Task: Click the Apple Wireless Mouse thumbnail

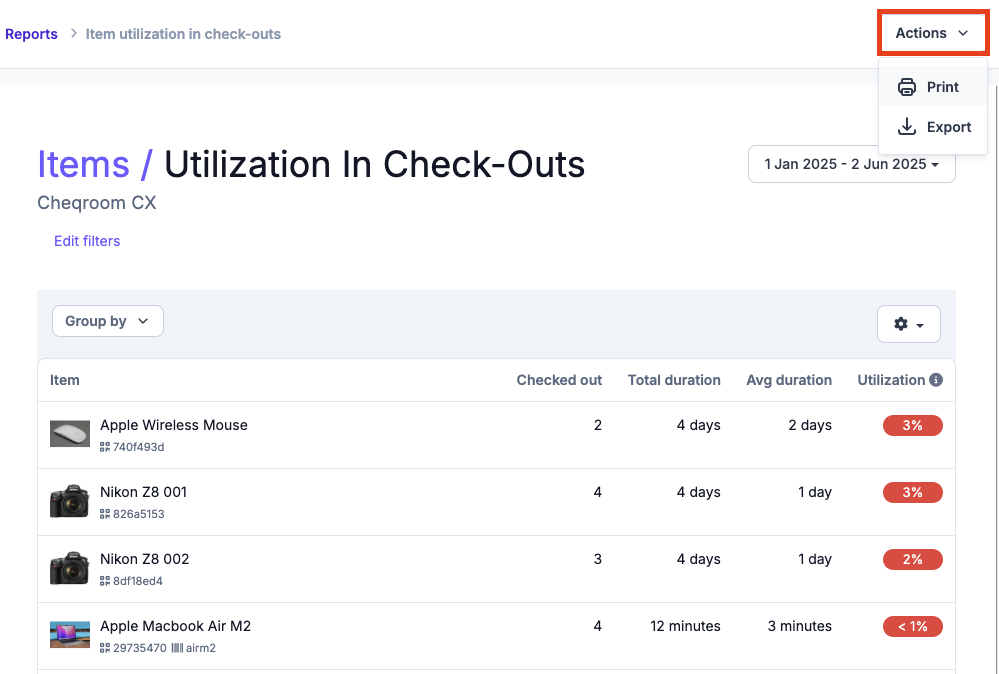Action: pyautogui.click(x=70, y=434)
